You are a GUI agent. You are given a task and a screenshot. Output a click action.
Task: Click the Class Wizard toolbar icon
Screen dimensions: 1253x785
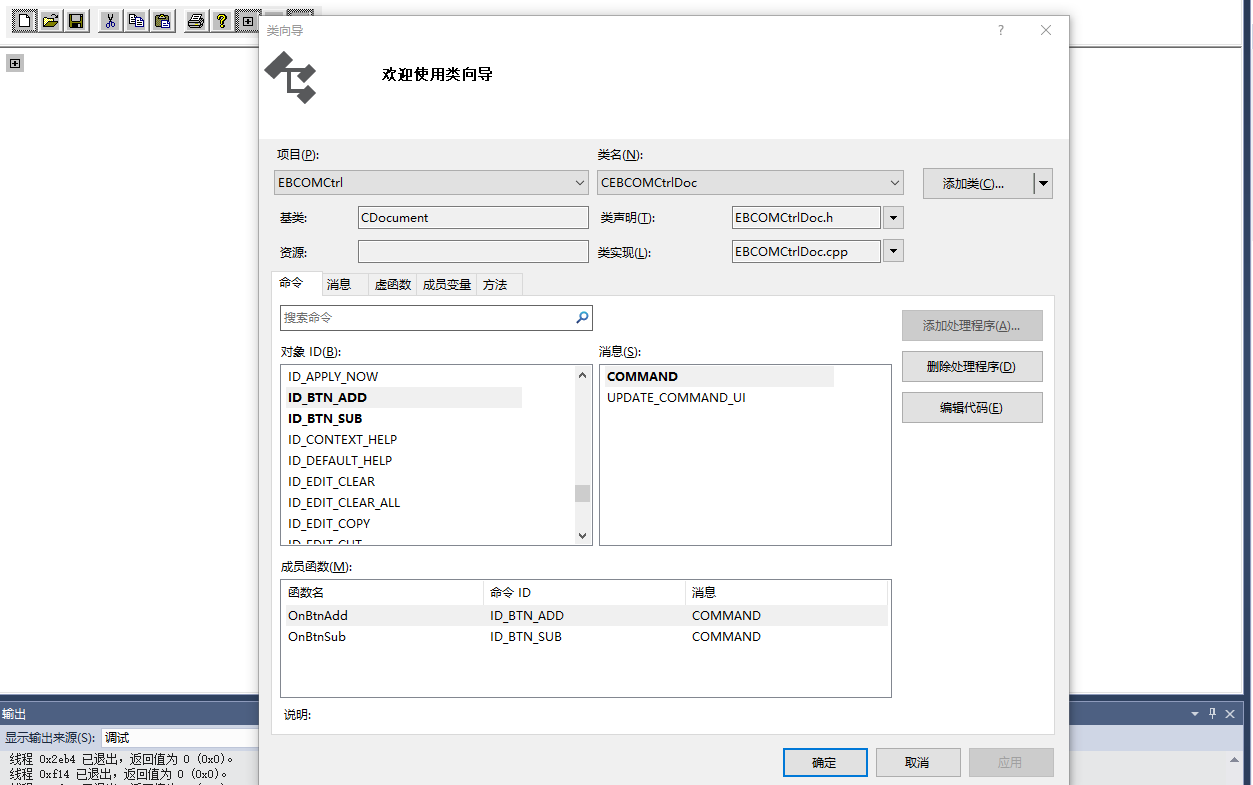point(247,20)
